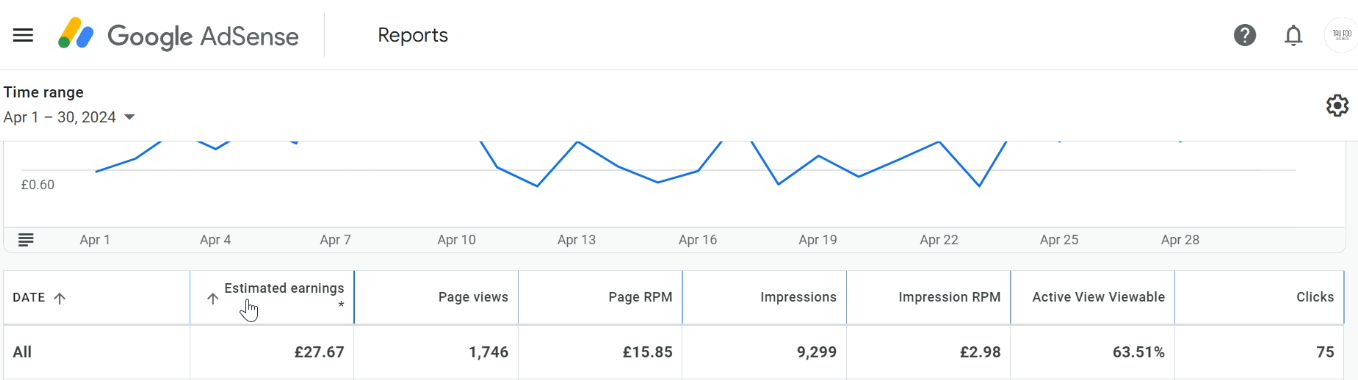Click the Estimated earnings sort arrow

click(212, 298)
